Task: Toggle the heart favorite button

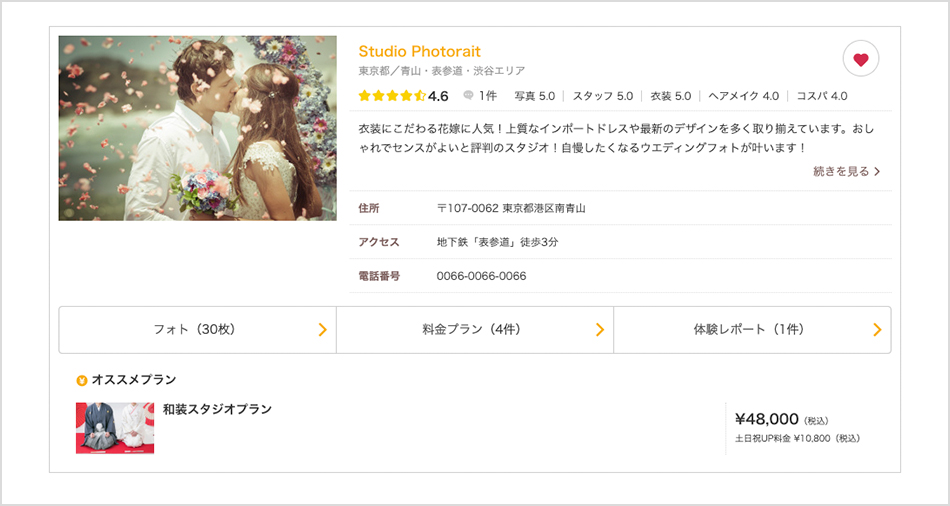Action: click(x=860, y=59)
